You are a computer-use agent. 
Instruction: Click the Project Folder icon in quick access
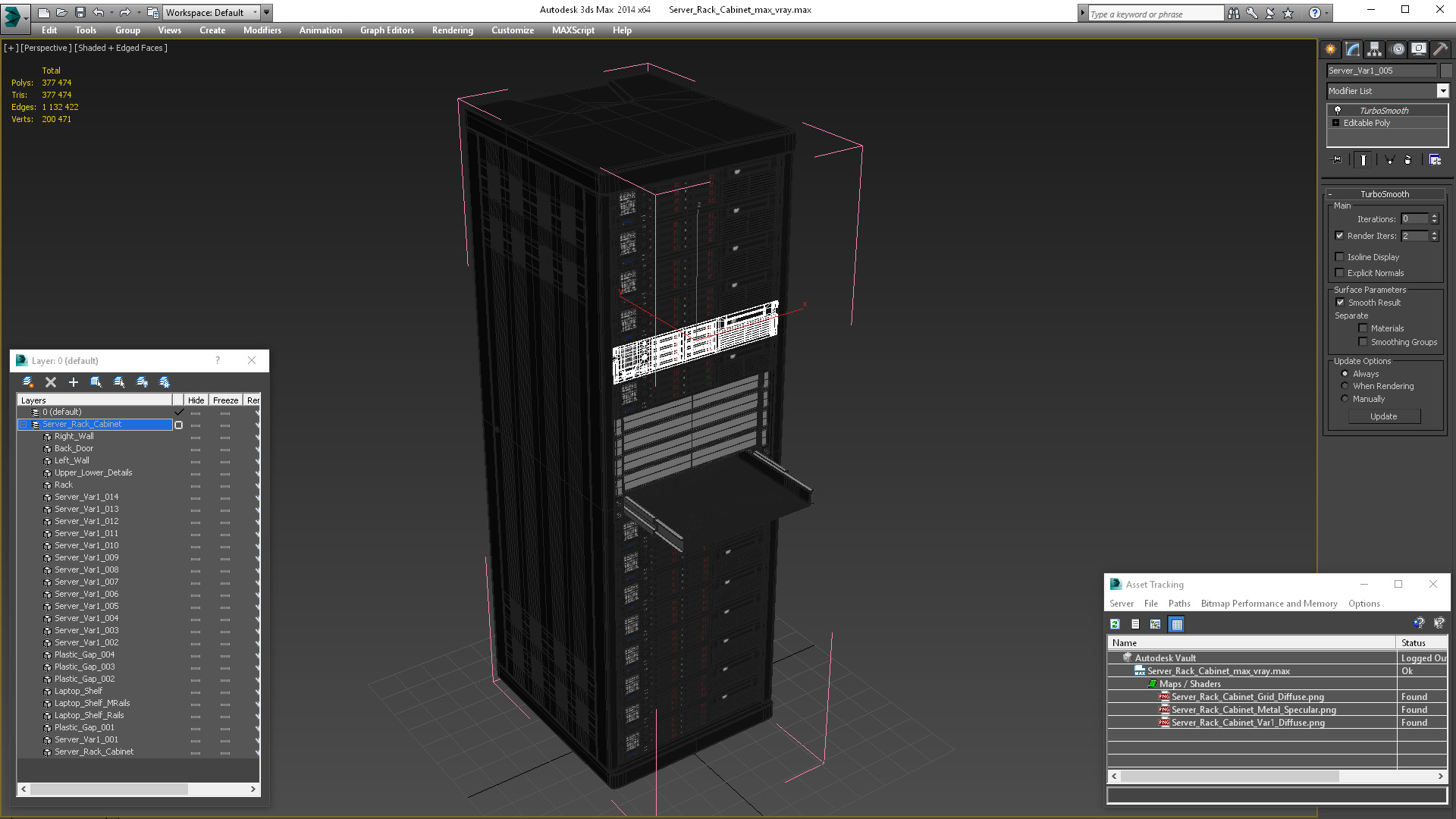(152, 12)
